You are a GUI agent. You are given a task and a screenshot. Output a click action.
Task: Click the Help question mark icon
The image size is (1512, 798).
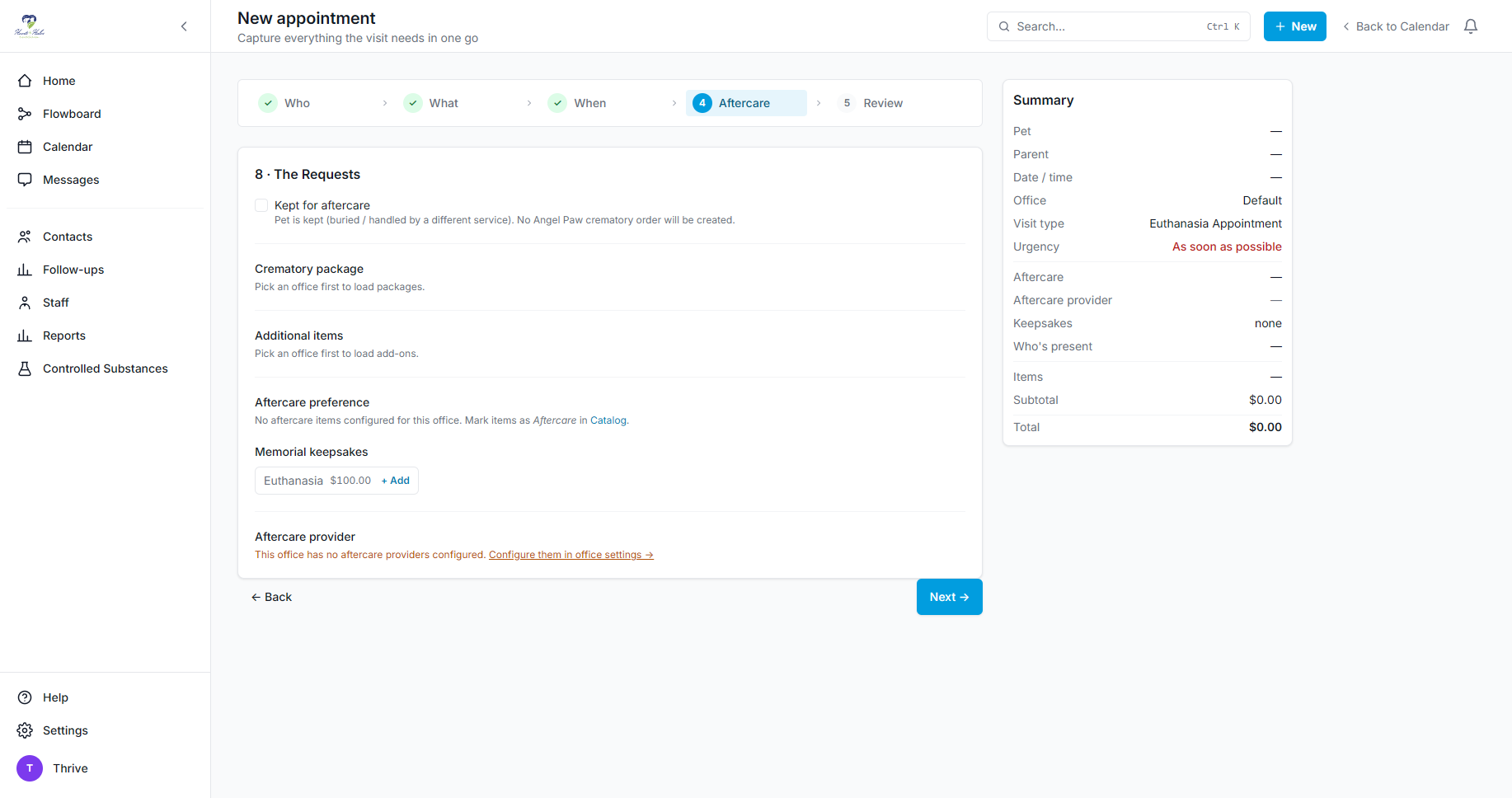[x=25, y=697]
